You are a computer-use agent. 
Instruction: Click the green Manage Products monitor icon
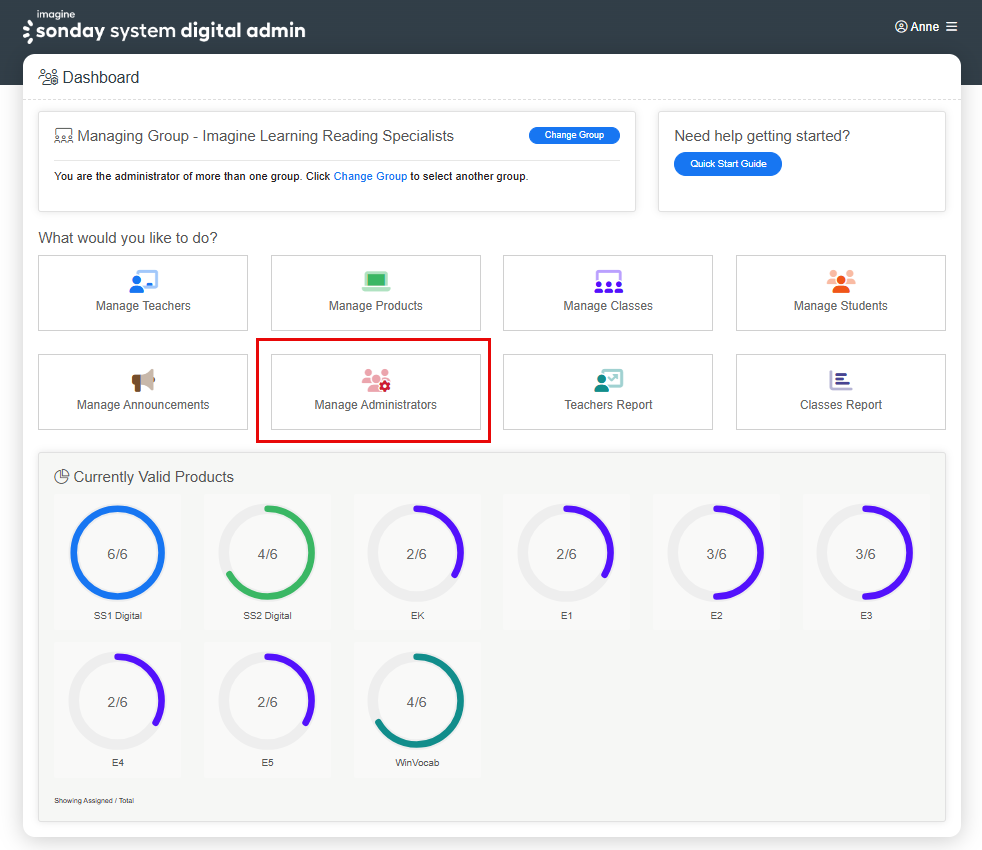click(x=375, y=281)
